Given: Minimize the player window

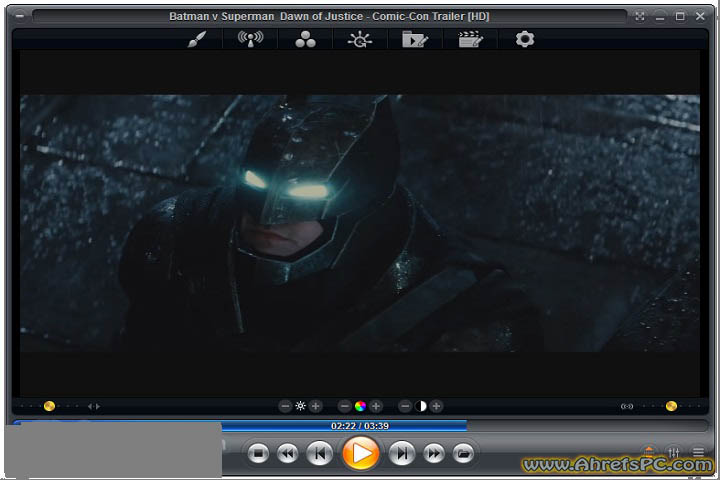Looking at the screenshot, I should (660, 17).
